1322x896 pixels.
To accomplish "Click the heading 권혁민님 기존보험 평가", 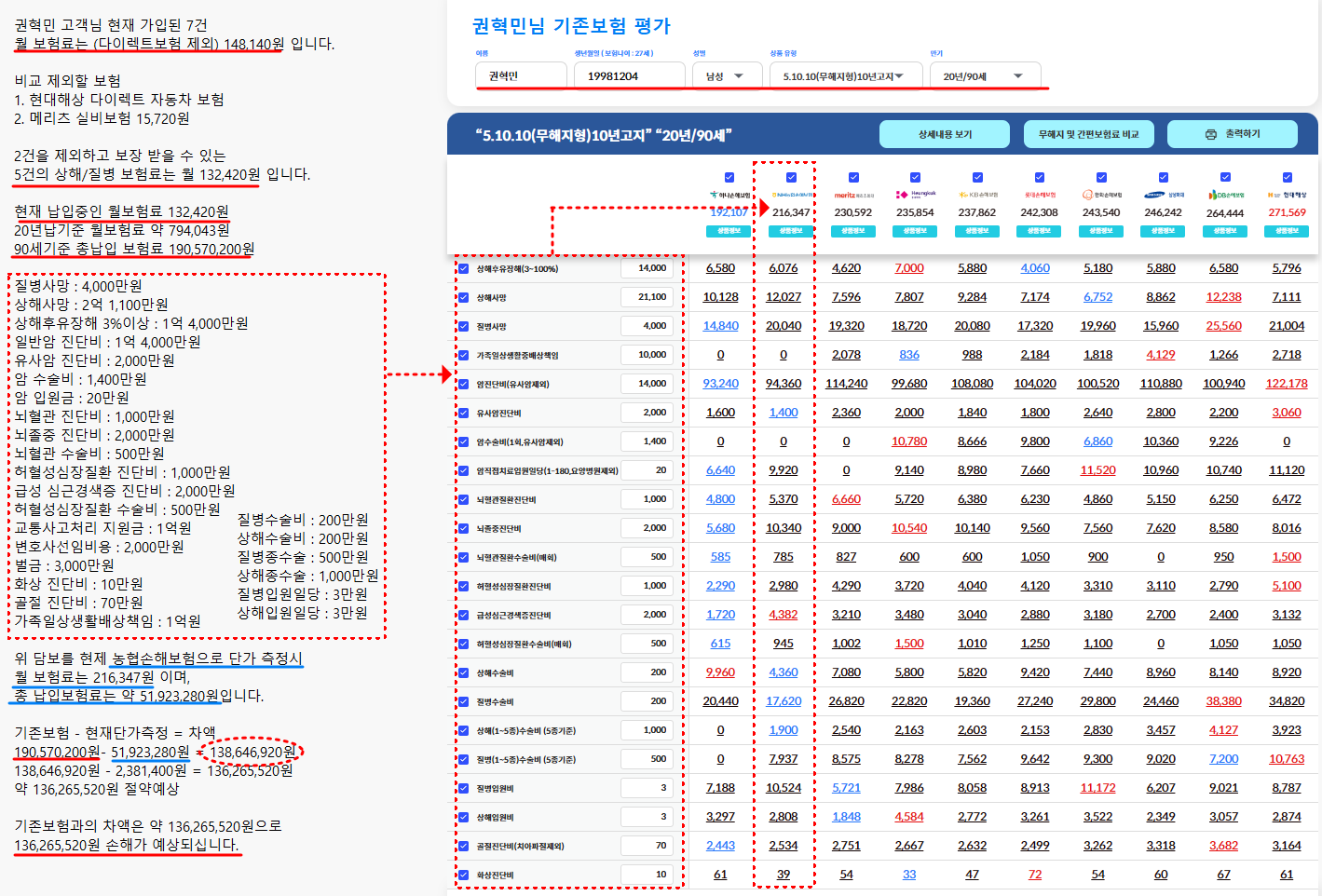I will point(571,26).
